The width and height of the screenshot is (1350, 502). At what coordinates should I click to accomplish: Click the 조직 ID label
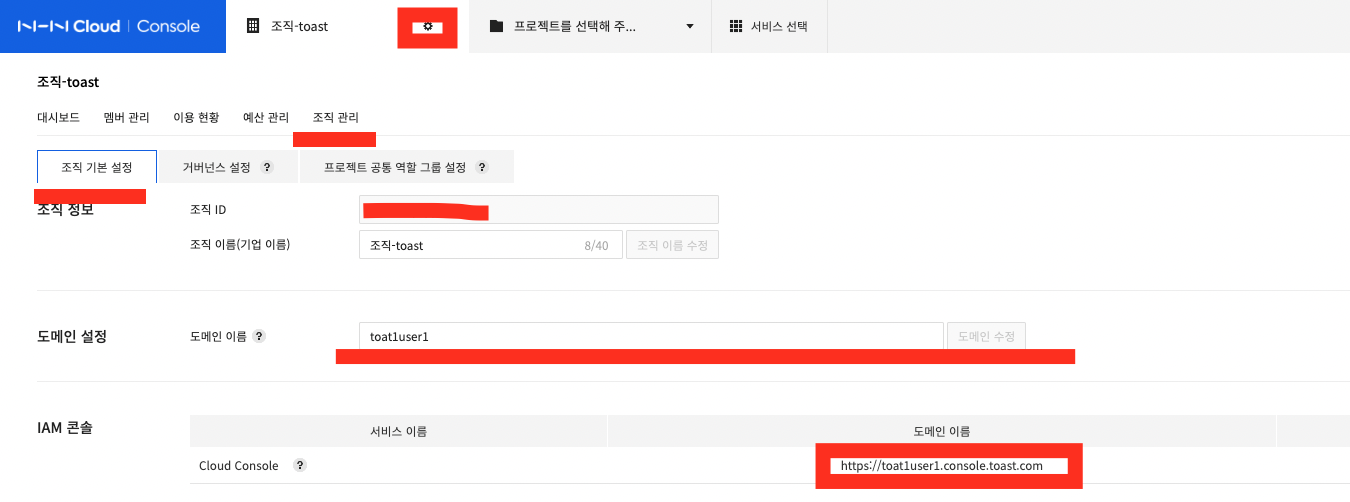click(x=209, y=209)
